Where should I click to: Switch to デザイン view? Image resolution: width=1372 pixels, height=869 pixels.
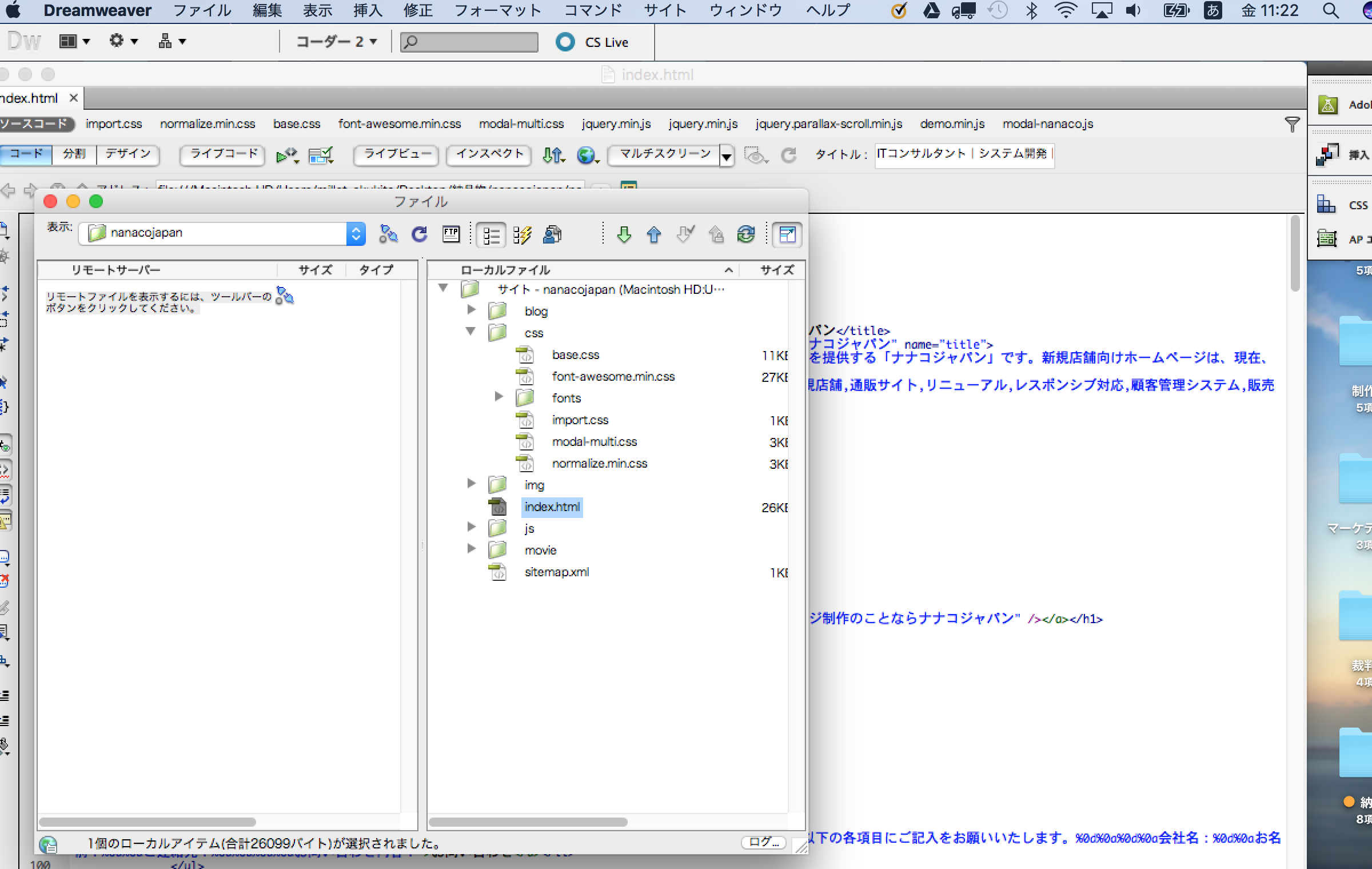click(x=128, y=154)
